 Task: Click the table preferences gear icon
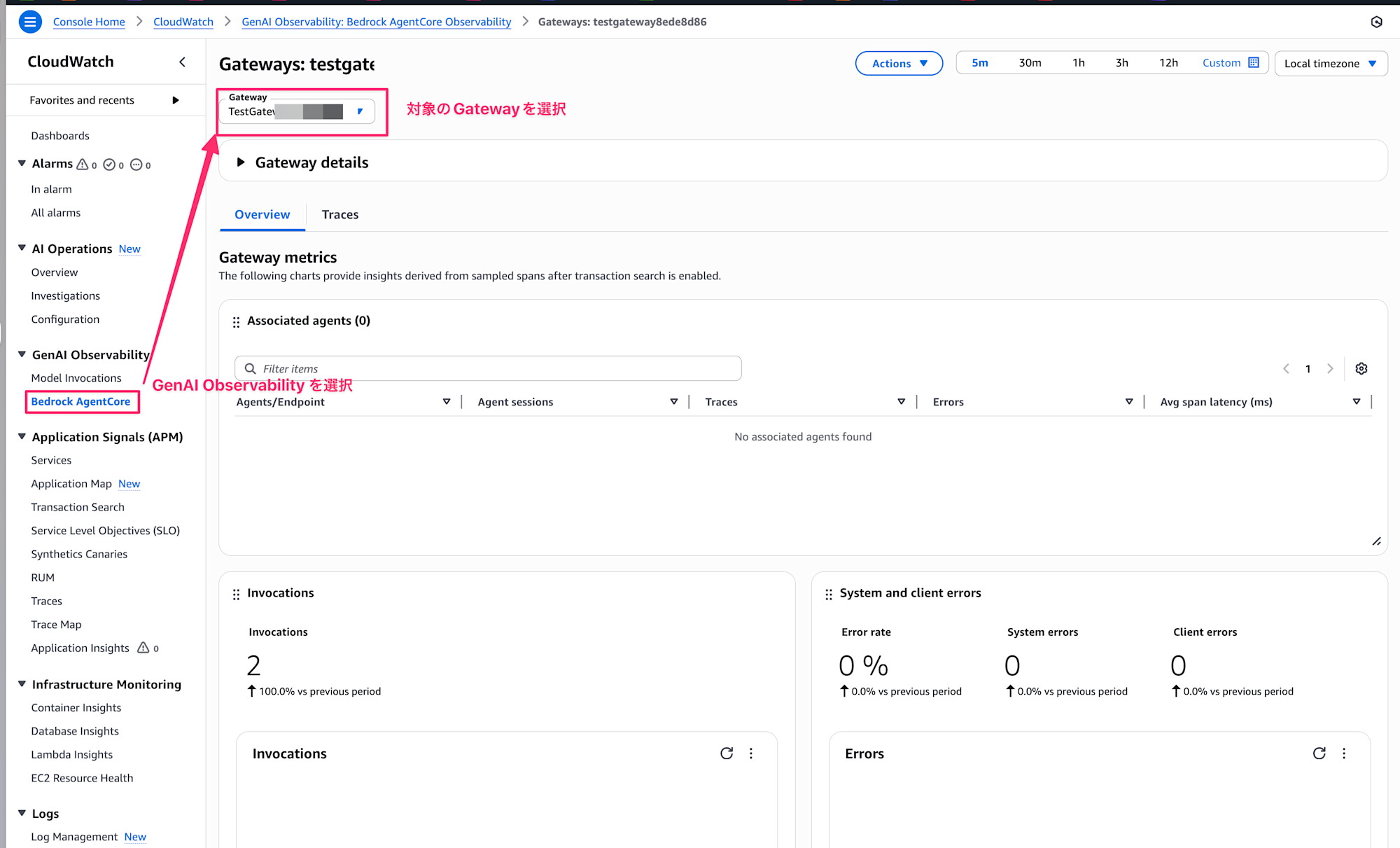pos(1361,368)
